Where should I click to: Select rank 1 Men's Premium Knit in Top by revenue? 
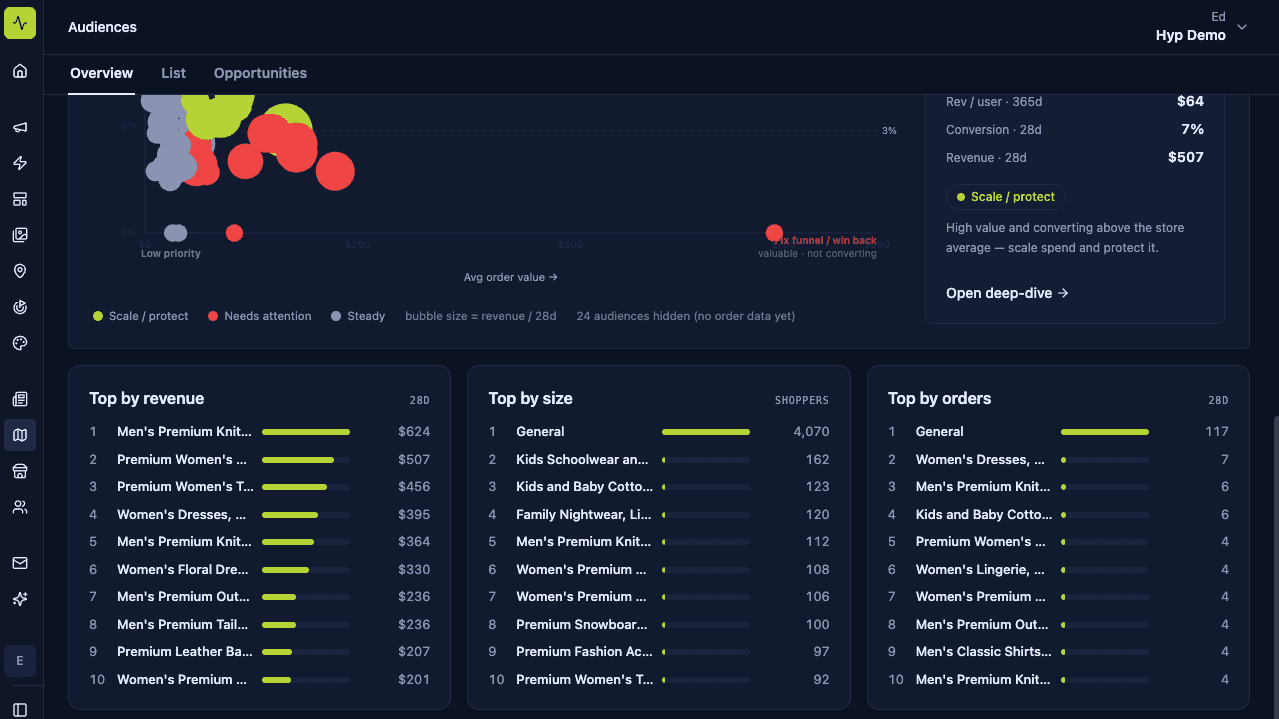click(x=259, y=432)
